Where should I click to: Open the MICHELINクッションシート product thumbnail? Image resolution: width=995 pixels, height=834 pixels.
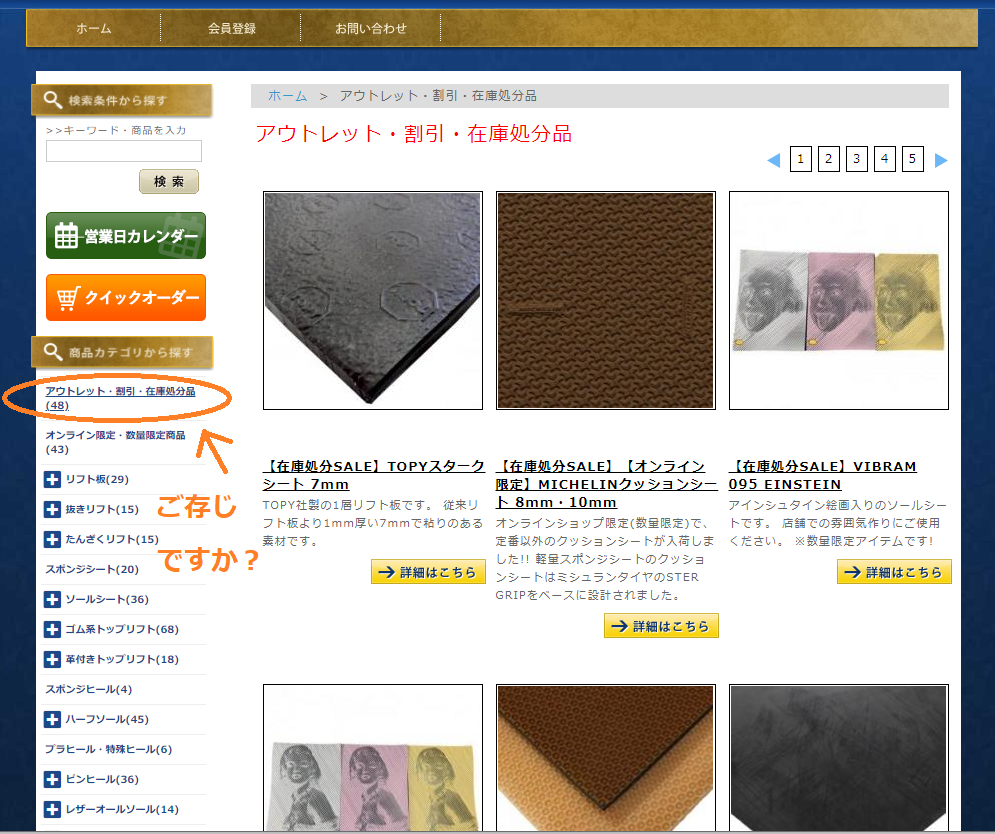(606, 300)
